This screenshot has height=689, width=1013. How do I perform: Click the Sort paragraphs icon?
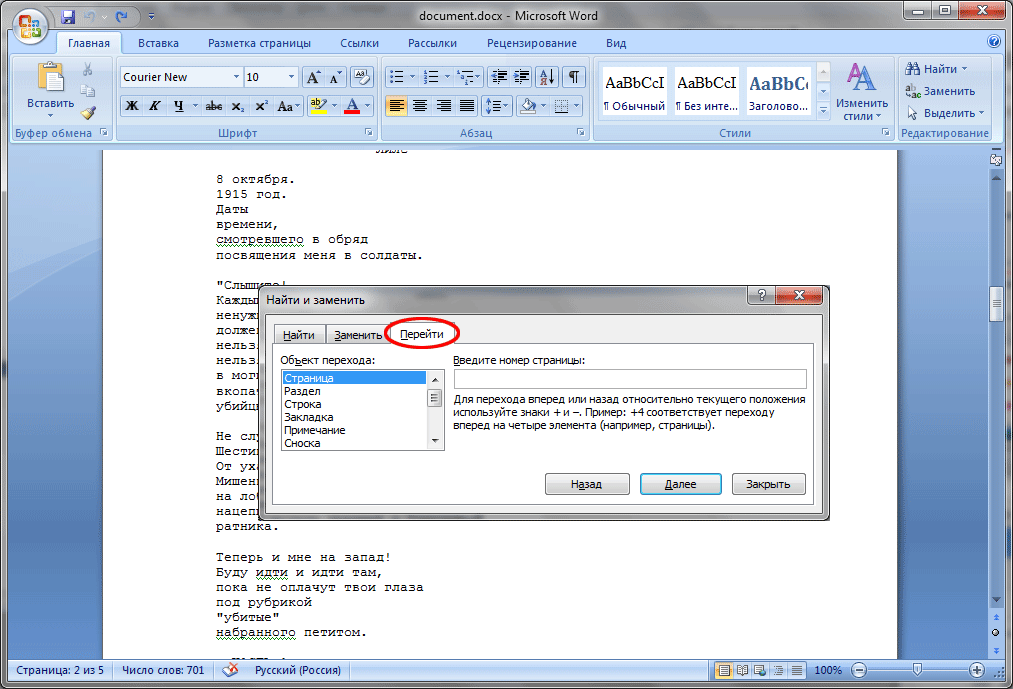pyautogui.click(x=547, y=77)
